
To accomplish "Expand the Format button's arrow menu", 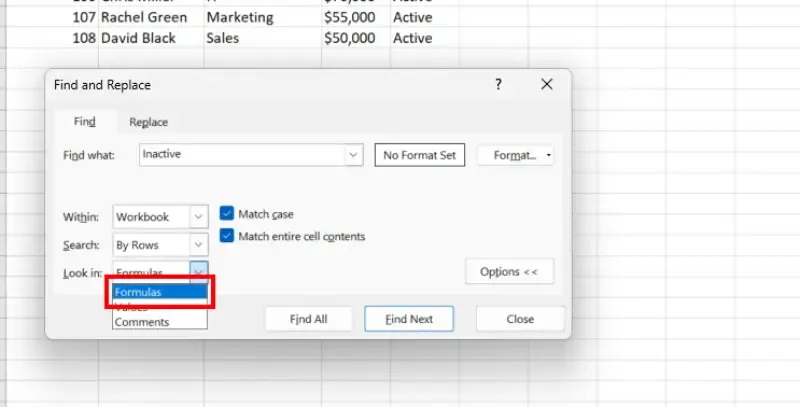I will 549,155.
